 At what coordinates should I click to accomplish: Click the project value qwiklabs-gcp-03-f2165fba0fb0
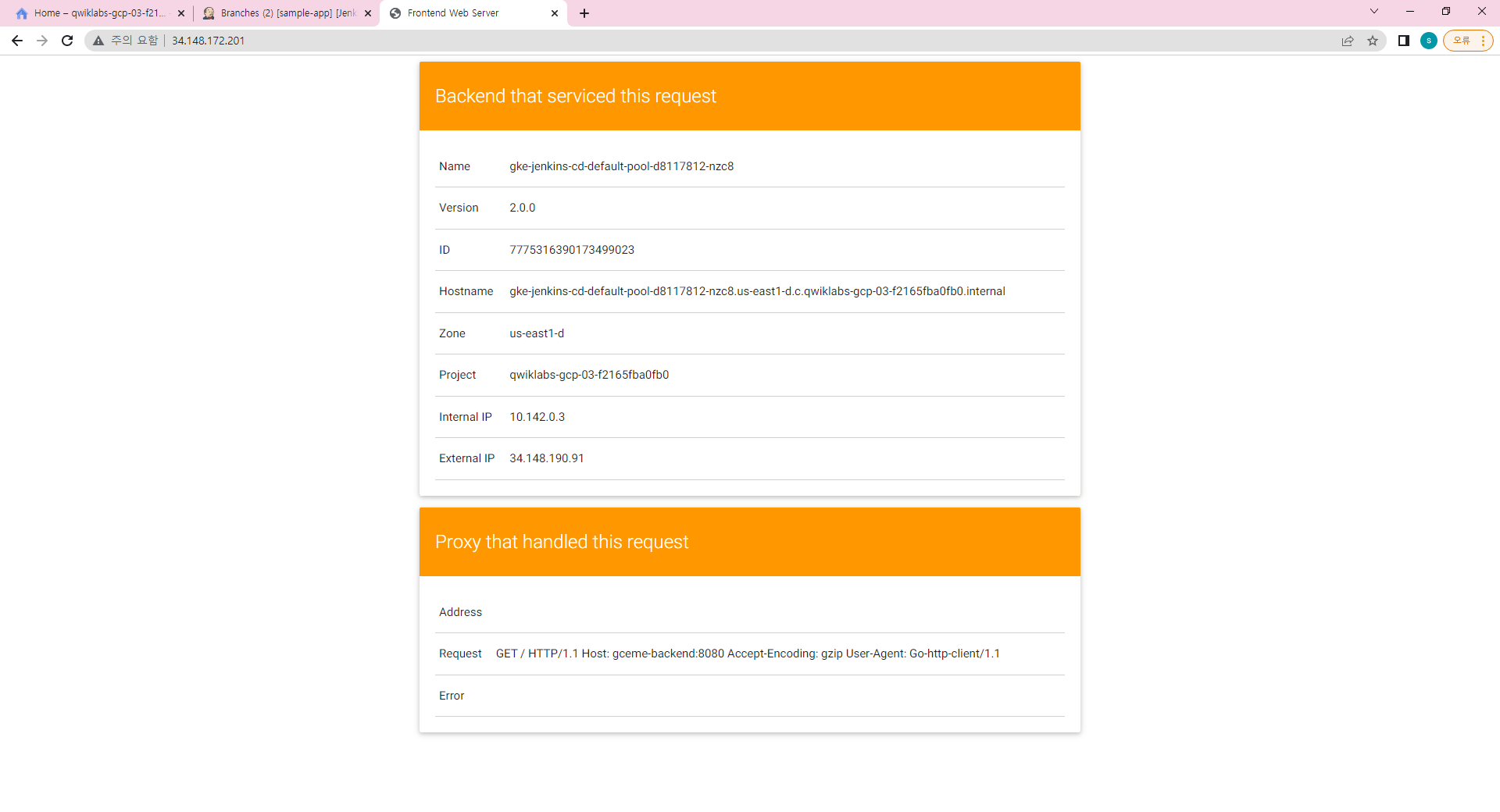[589, 375]
